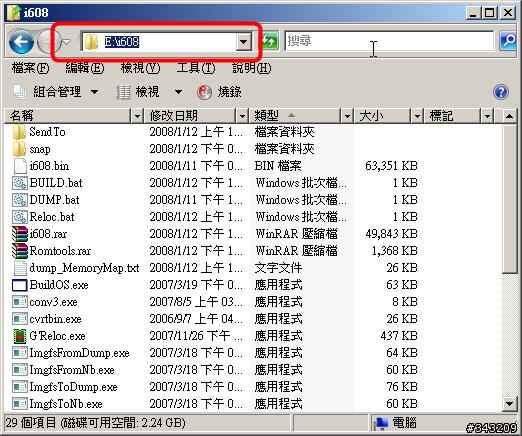Select the i608.rar archive icon
This screenshot has width=522, height=436.
point(20,234)
